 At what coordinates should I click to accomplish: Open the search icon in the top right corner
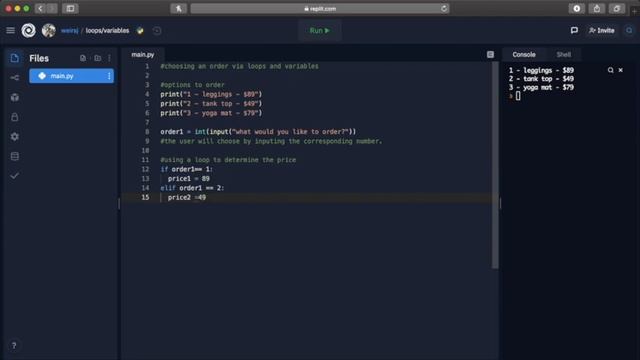pyautogui.click(x=629, y=30)
